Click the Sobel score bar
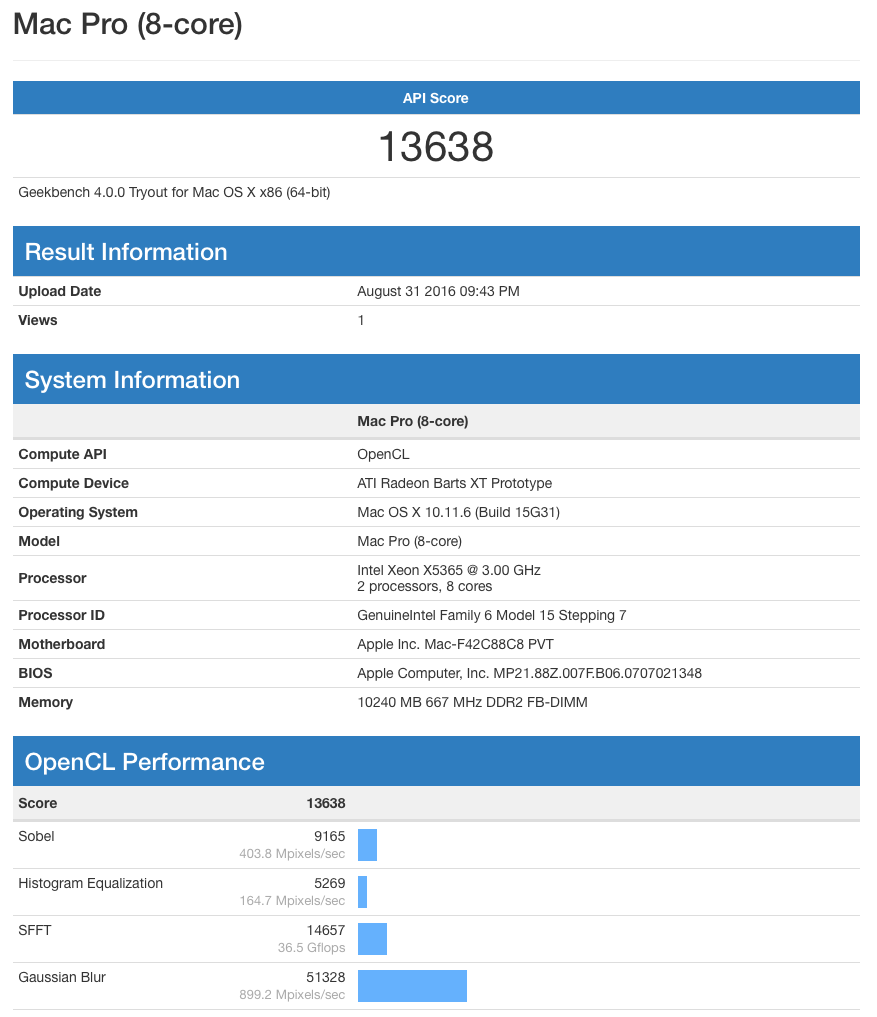The width and height of the screenshot is (877, 1017). (x=367, y=845)
